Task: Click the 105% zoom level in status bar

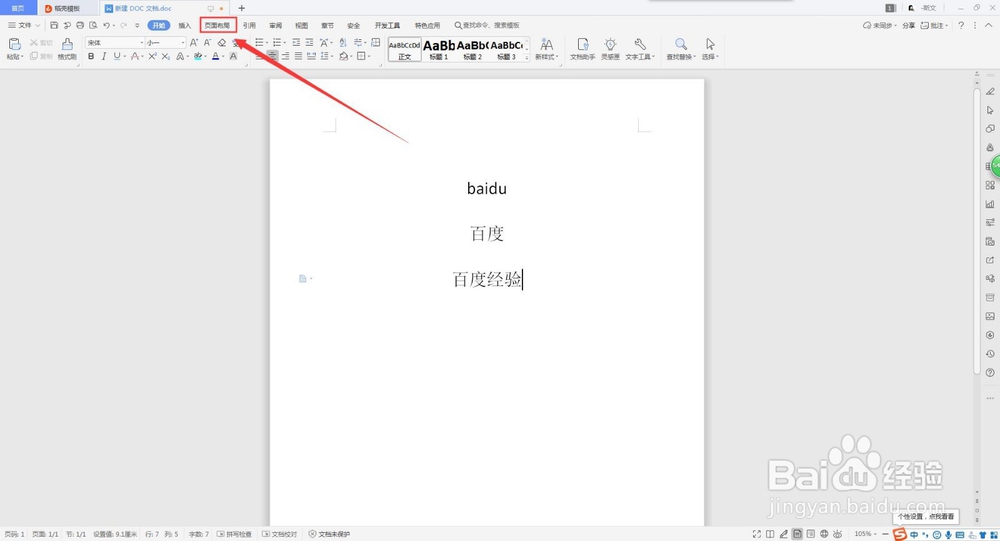Action: pyautogui.click(x=863, y=534)
